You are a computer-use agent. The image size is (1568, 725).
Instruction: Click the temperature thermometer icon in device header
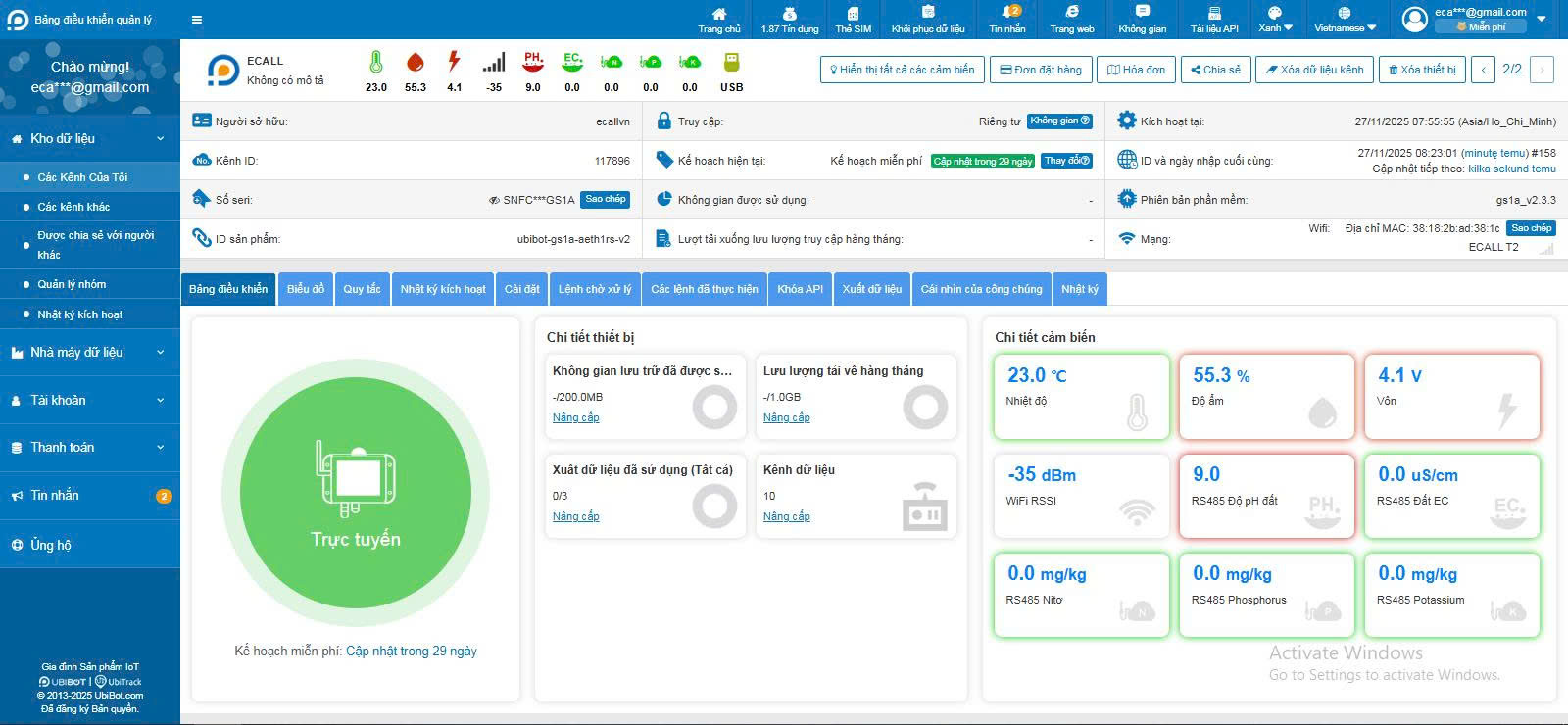pyautogui.click(x=375, y=63)
